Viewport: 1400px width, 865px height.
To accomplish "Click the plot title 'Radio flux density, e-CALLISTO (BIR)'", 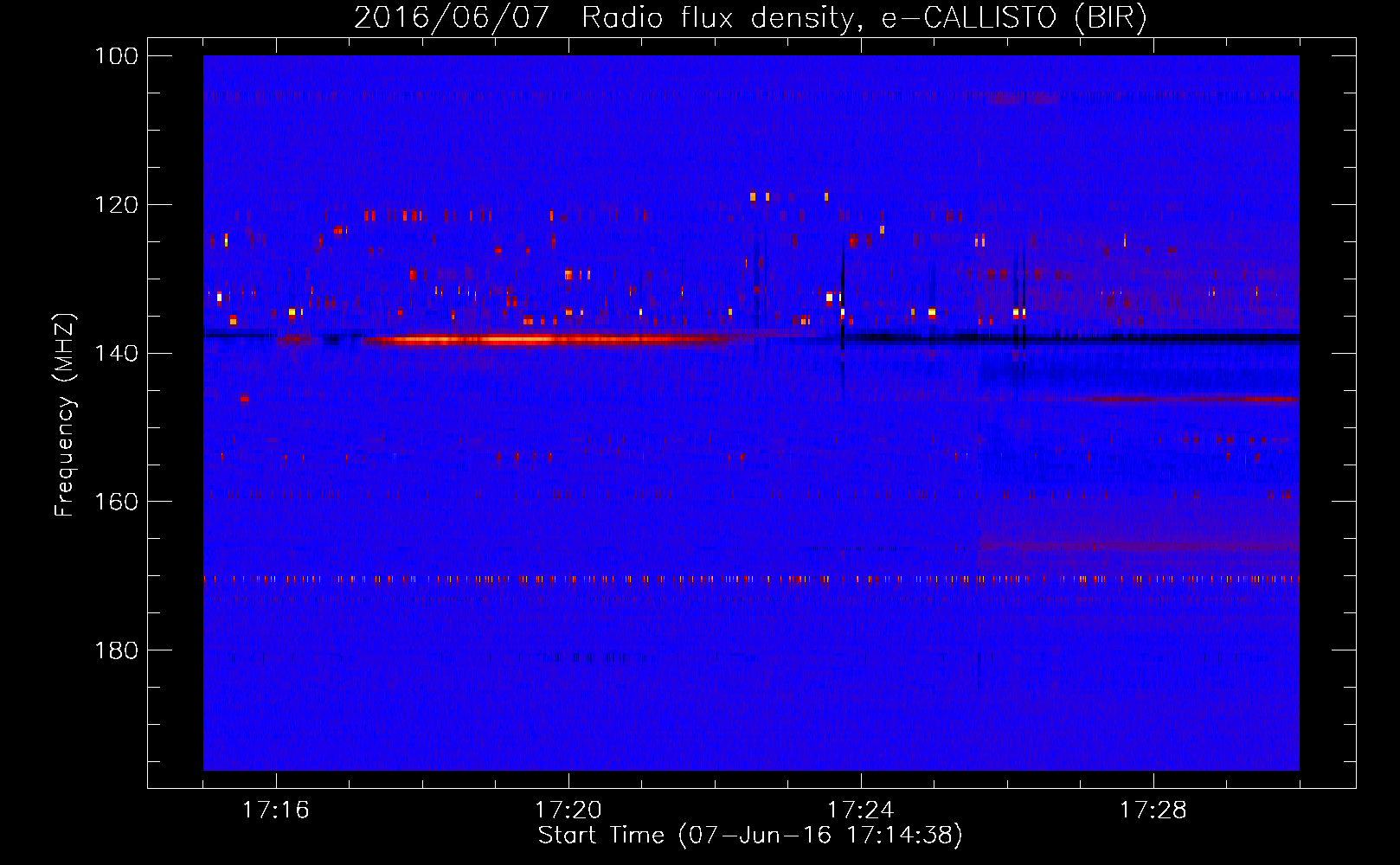I will [x=864, y=17].
